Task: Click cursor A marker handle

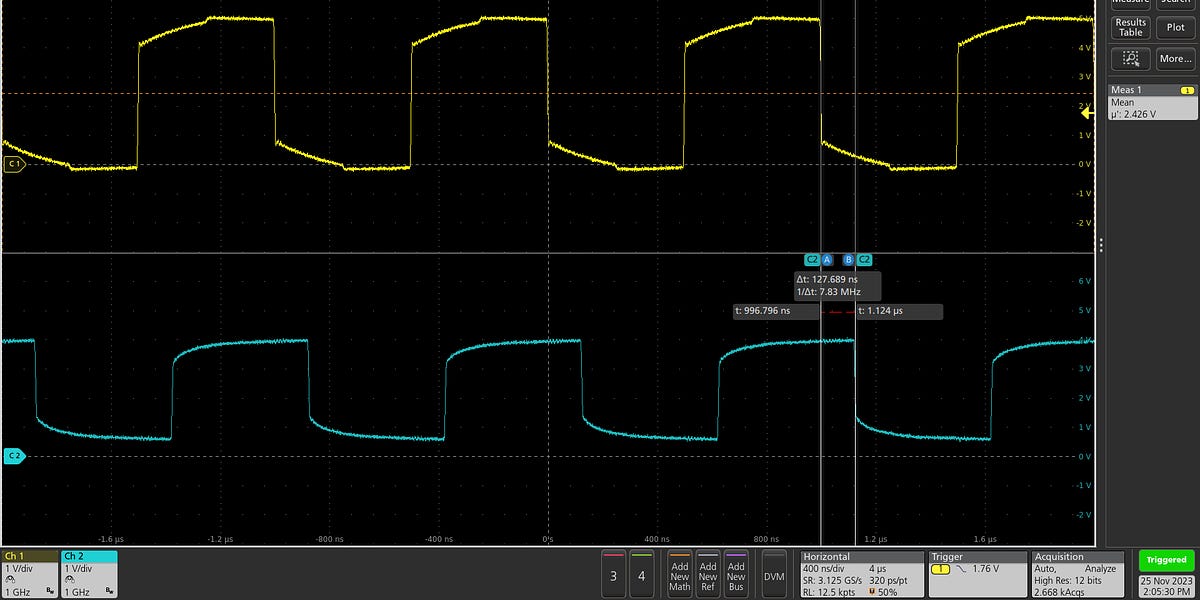Action: pos(827,260)
